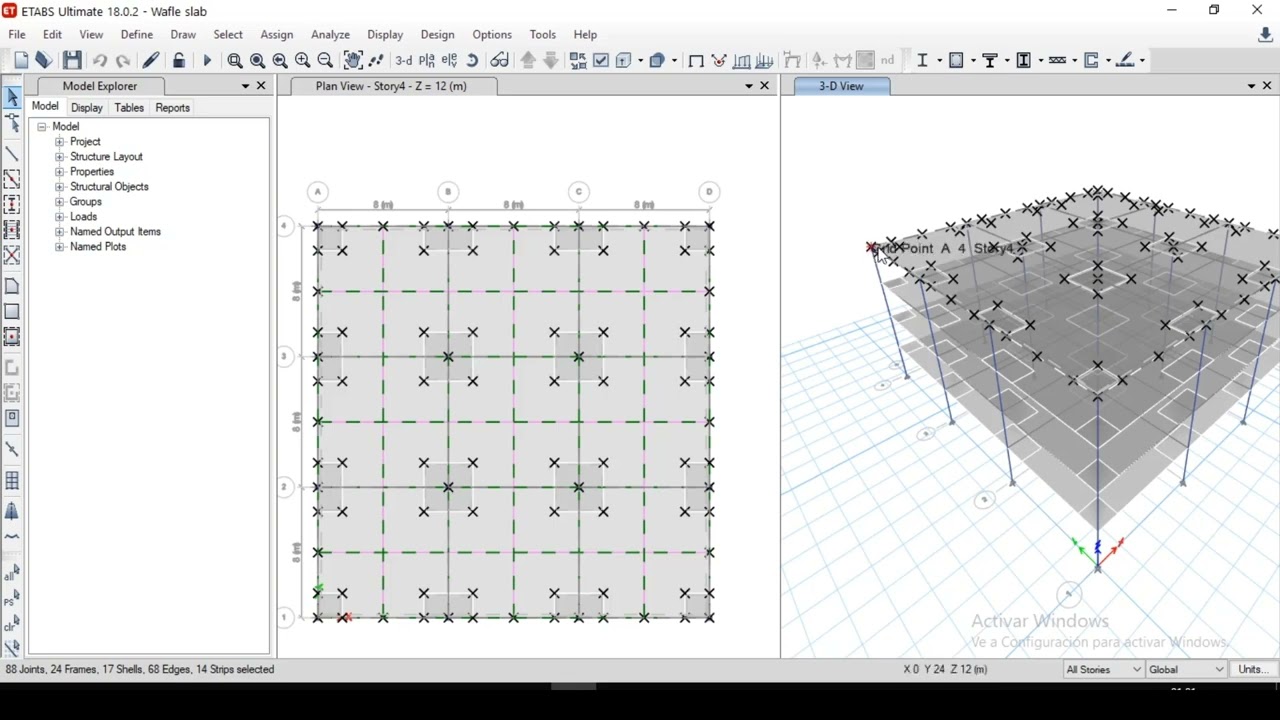Expand the Groups tree node

(60, 202)
